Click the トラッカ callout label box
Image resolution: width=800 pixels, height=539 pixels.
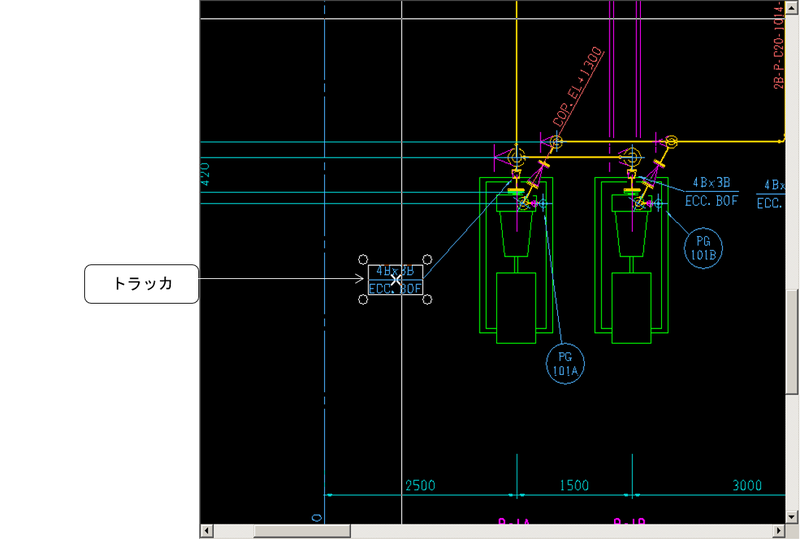click(x=142, y=284)
